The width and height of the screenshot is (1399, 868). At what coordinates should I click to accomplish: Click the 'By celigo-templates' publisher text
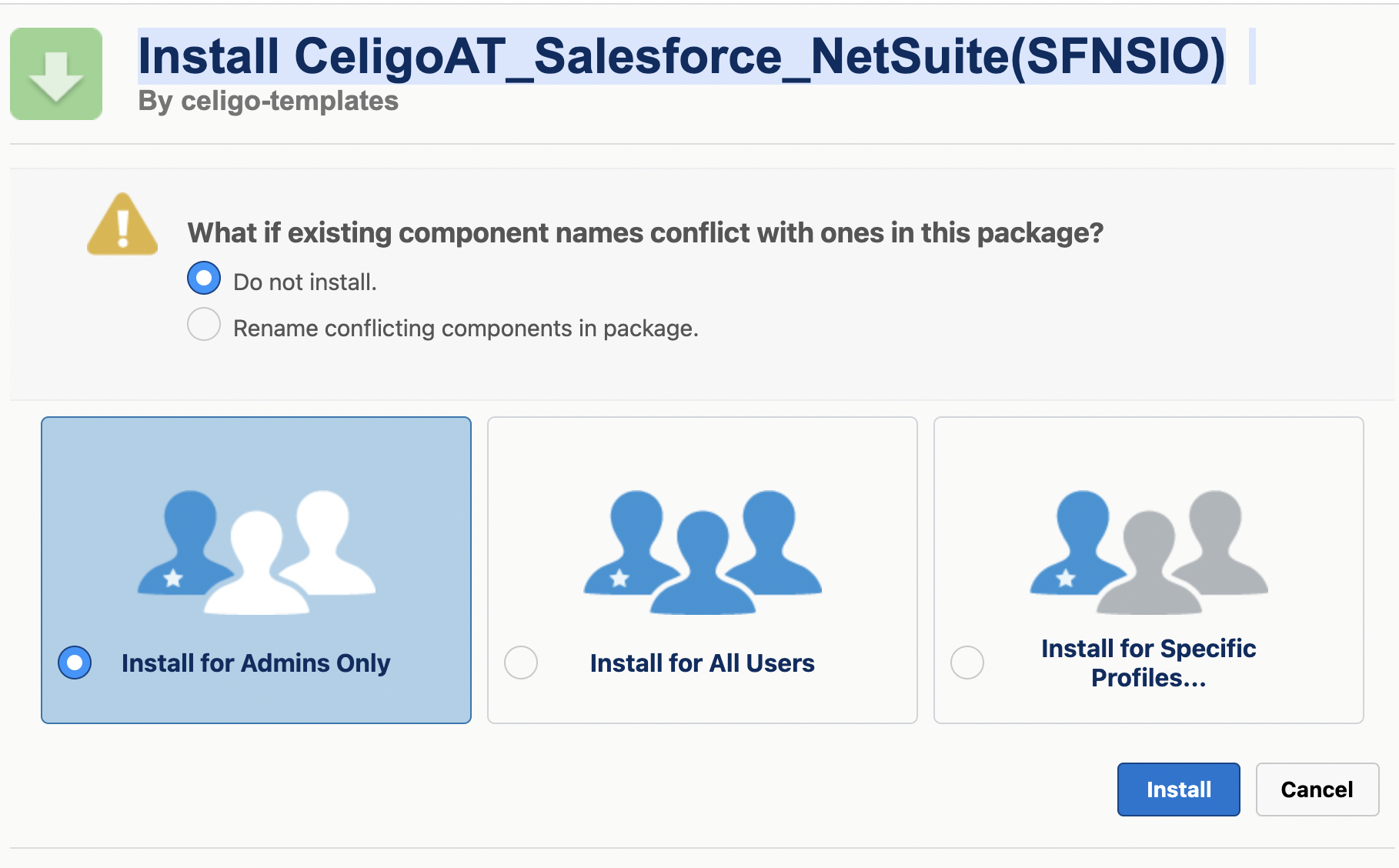(269, 101)
